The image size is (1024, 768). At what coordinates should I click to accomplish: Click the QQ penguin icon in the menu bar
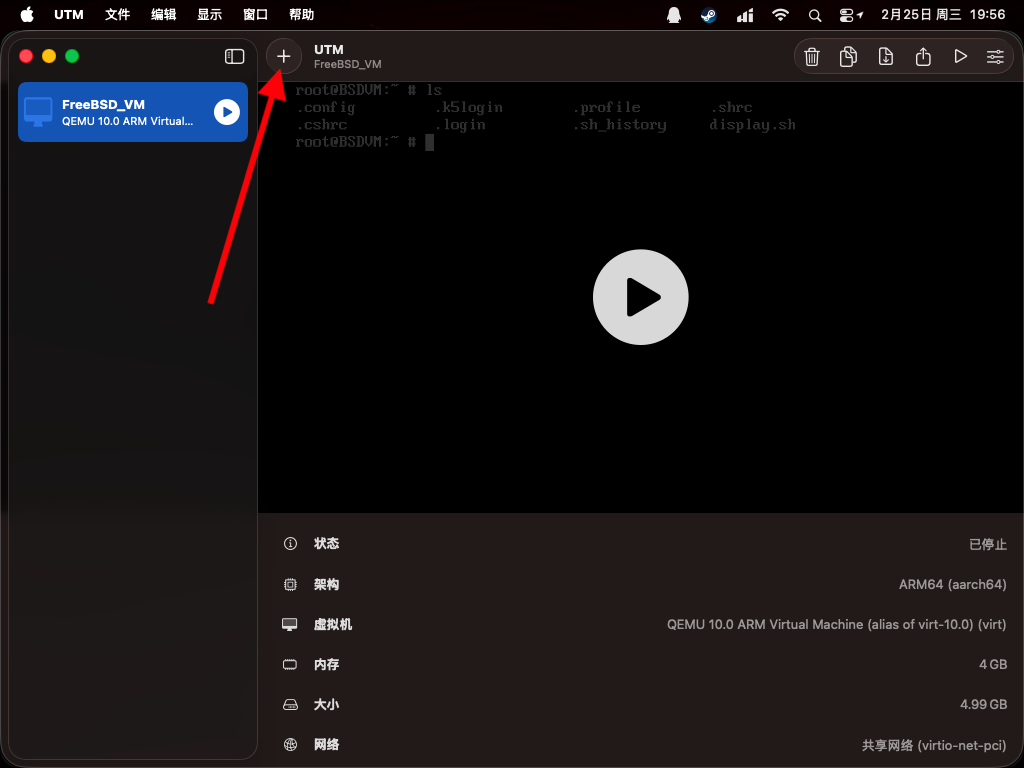pos(674,14)
